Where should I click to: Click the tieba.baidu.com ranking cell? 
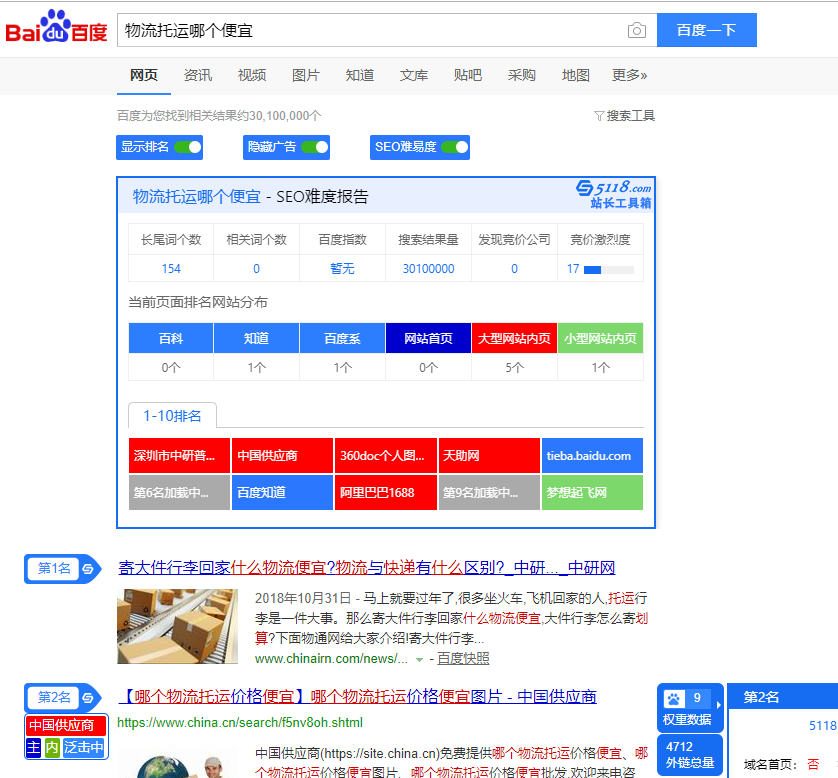[x=592, y=456]
